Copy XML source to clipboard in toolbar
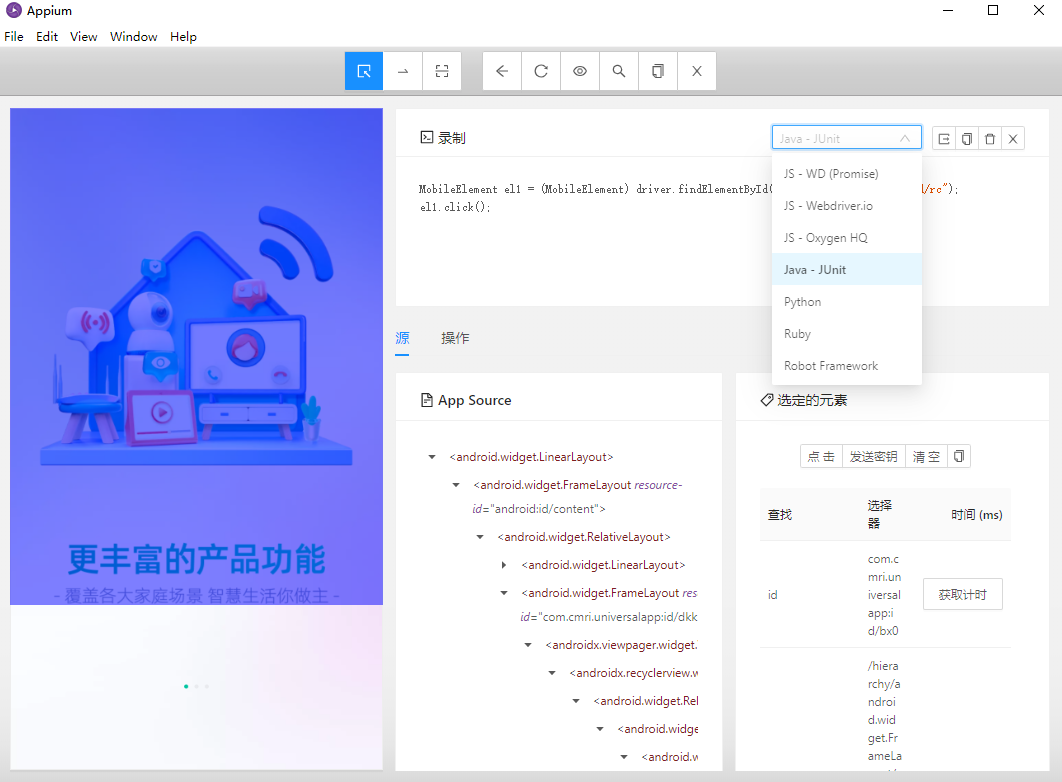Image resolution: width=1062 pixels, height=782 pixels. tap(658, 71)
